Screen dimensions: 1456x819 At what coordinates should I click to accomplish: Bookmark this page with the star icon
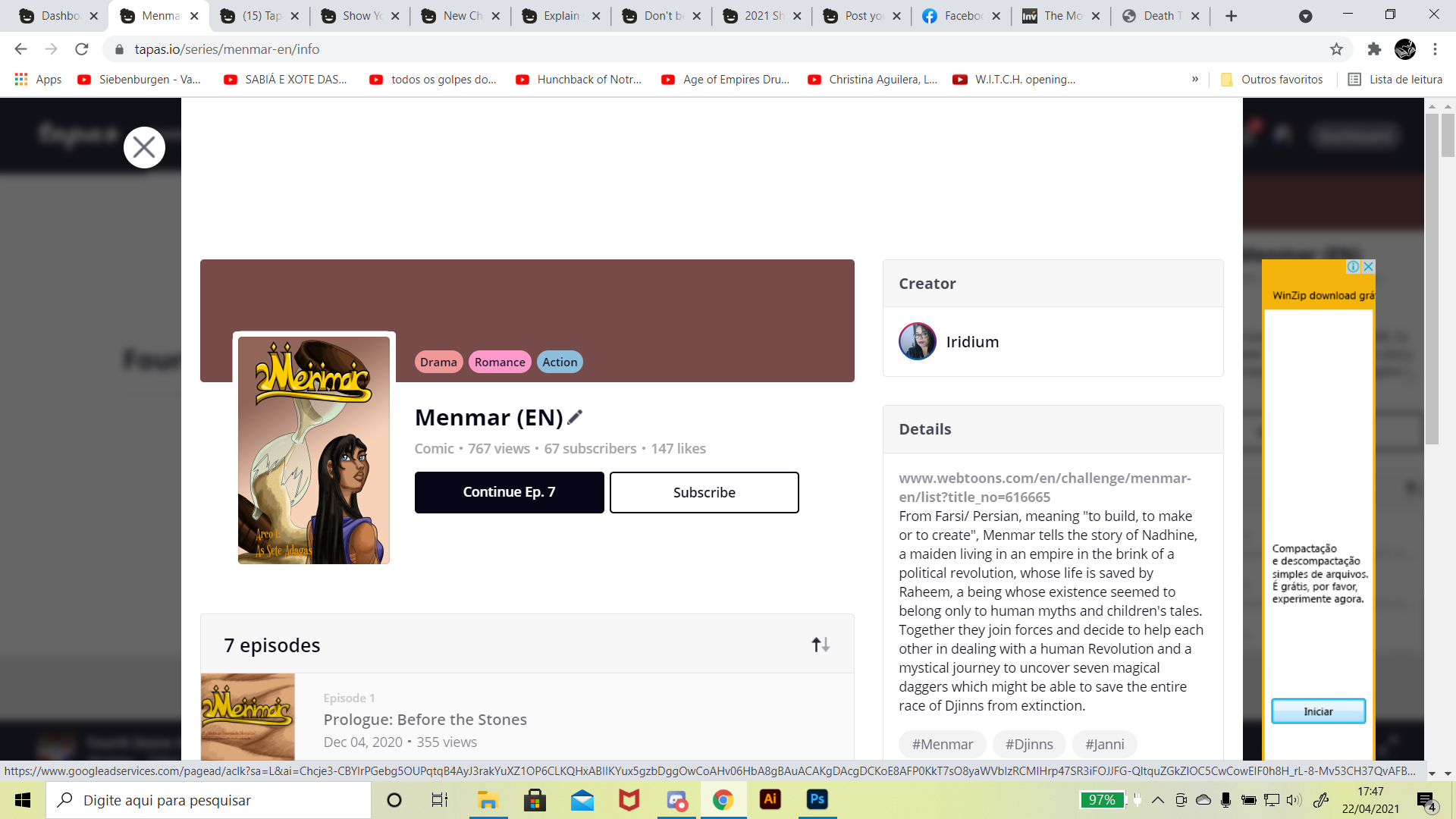pos(1336,49)
